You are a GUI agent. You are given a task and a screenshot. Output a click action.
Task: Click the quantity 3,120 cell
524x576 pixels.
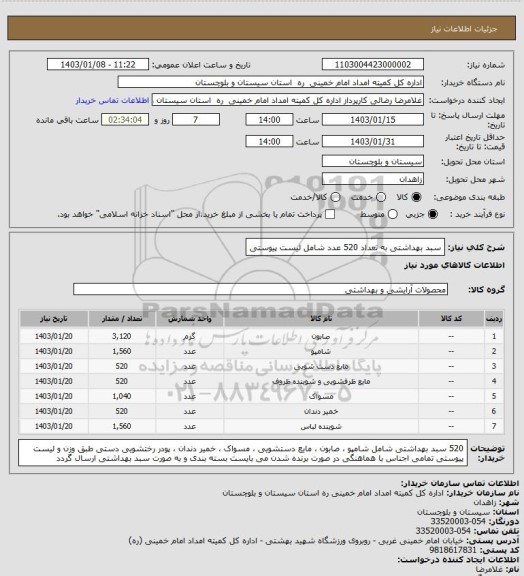click(122, 336)
